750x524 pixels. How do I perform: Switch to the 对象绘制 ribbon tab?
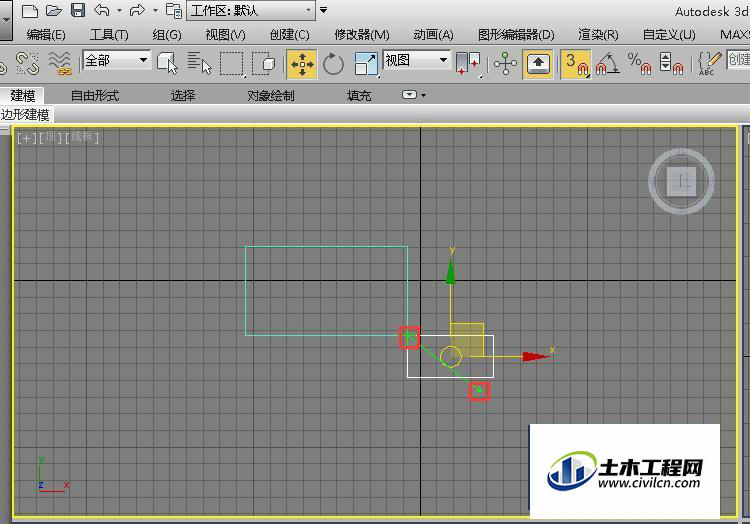click(x=271, y=96)
